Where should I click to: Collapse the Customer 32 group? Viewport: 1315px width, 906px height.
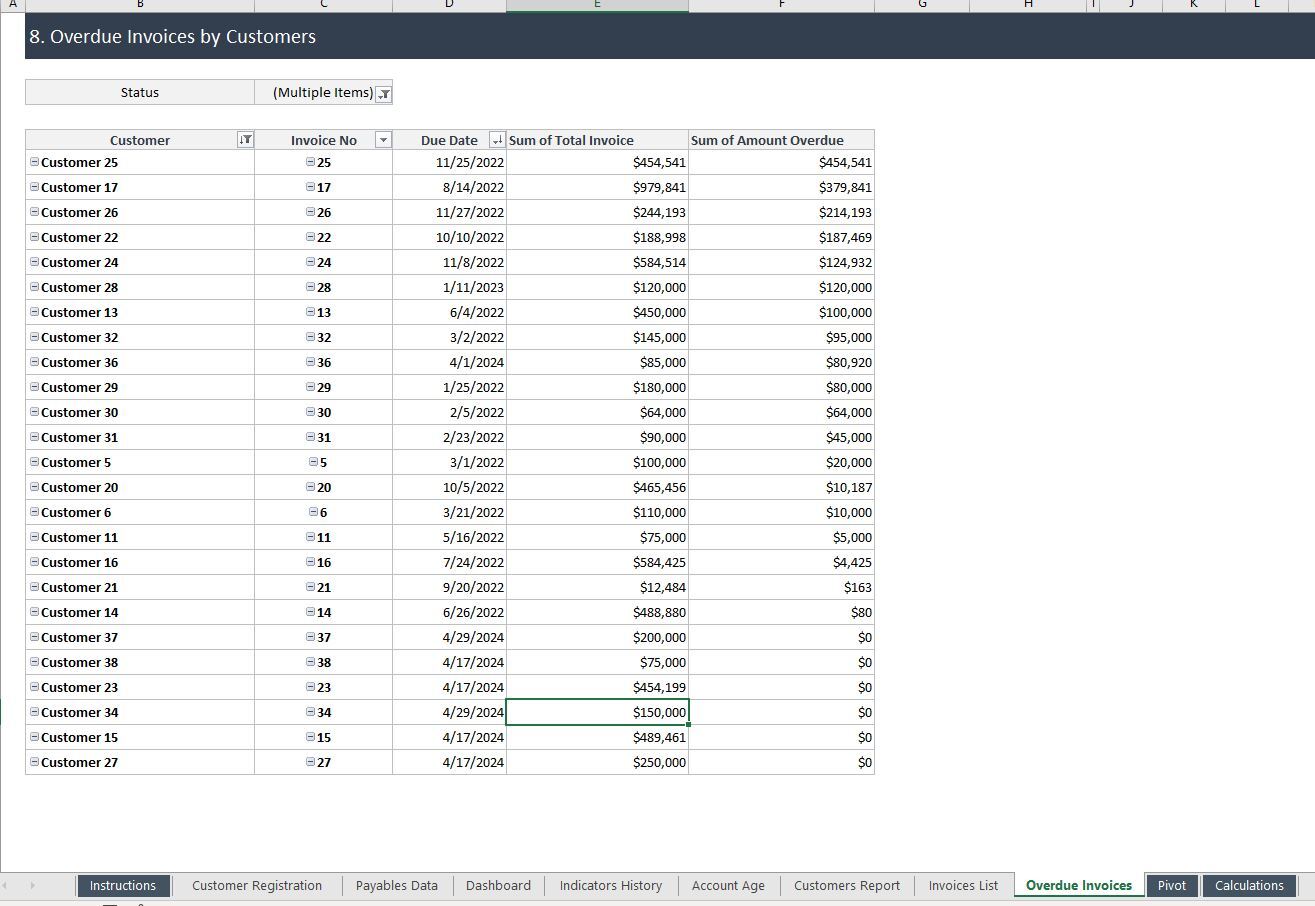pos(34,337)
